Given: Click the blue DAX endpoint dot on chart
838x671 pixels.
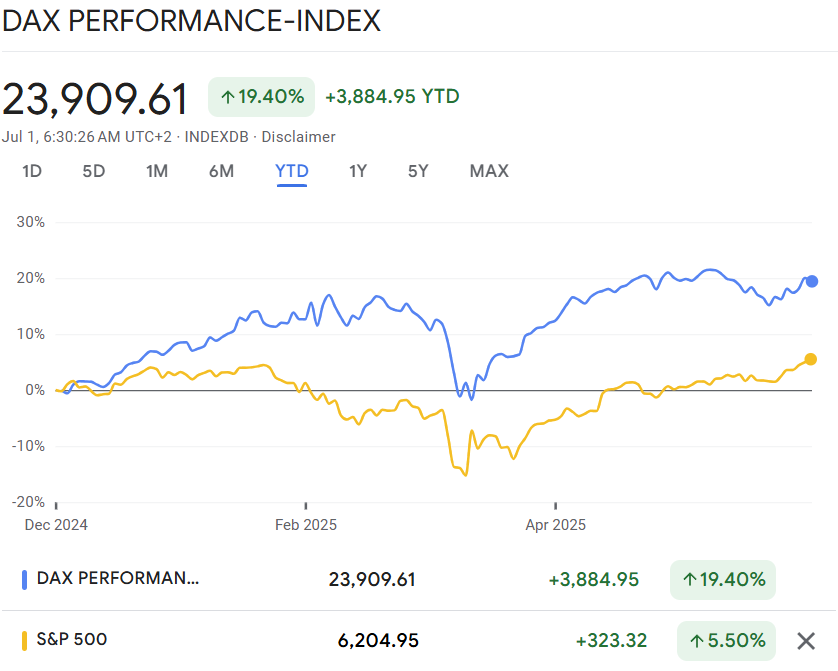Looking at the screenshot, I should pos(812,281).
